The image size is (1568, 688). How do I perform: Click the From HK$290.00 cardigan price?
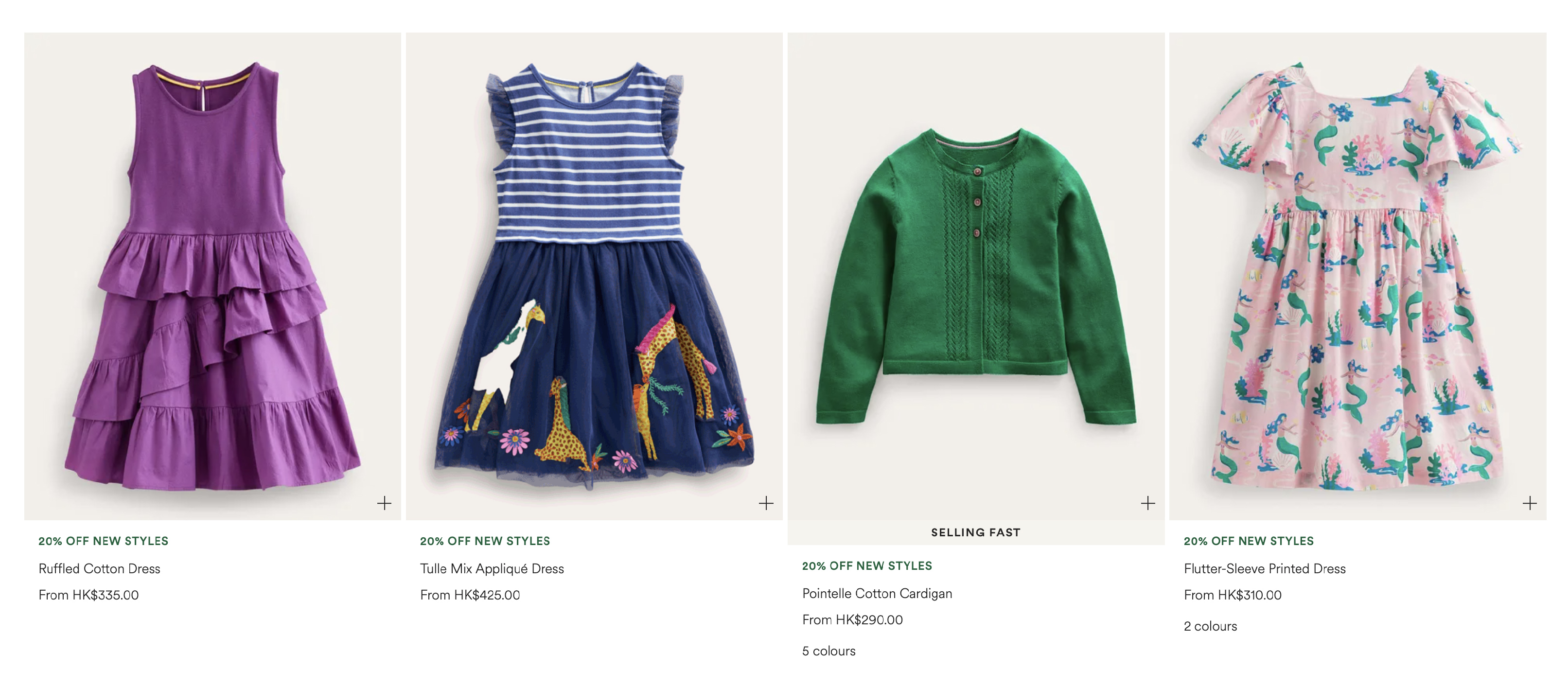[x=852, y=620]
